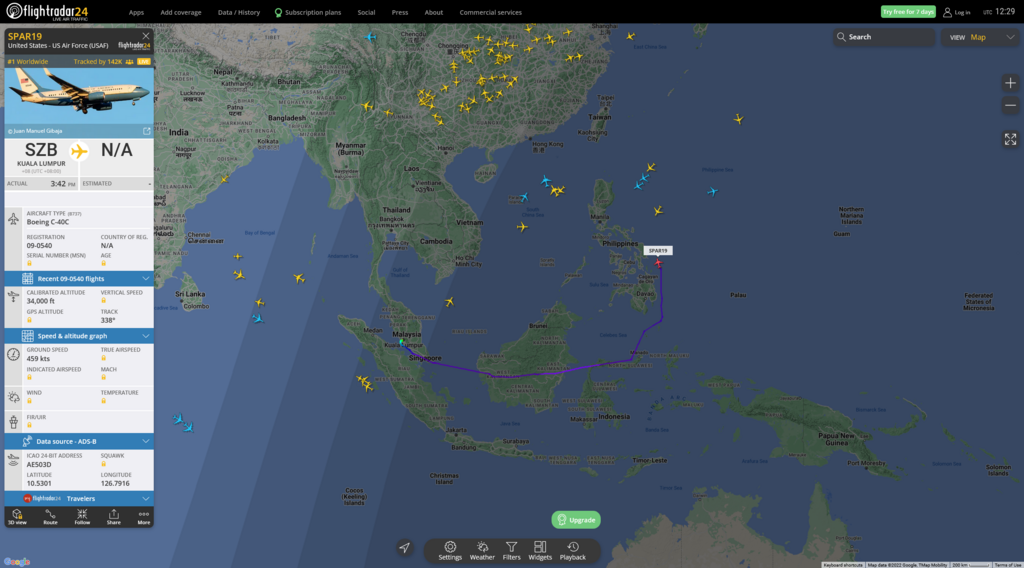
Task: Open the Social menu
Action: point(366,12)
